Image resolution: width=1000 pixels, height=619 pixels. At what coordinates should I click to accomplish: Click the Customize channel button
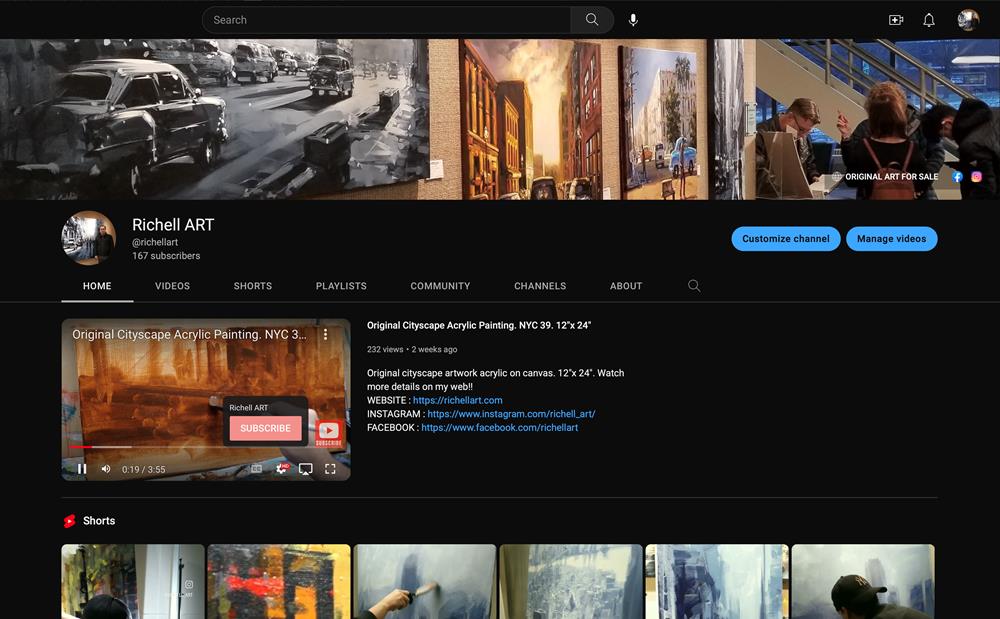pos(786,238)
